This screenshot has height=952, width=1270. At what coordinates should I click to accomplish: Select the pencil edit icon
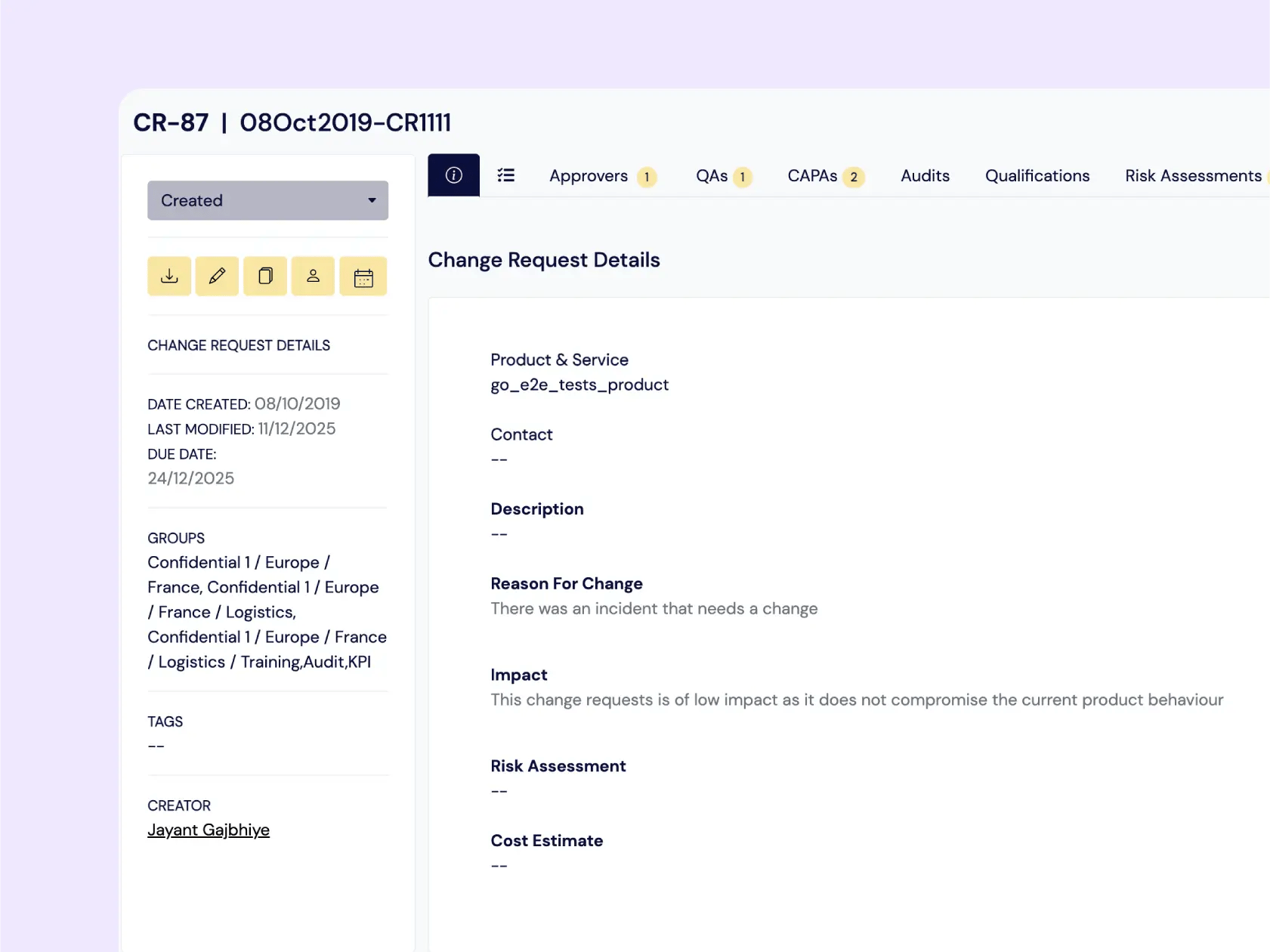[x=217, y=276]
